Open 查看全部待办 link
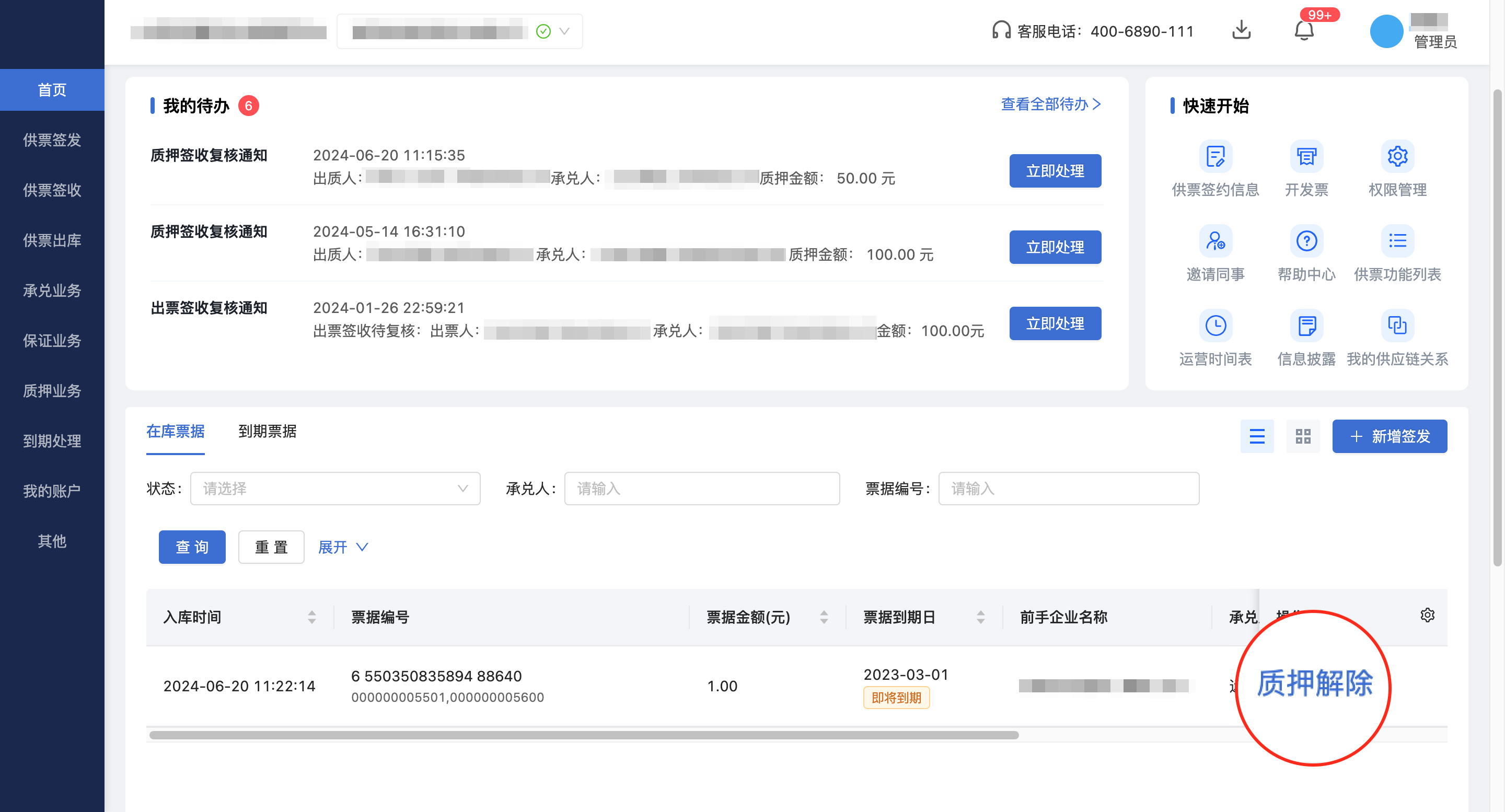 coord(1049,104)
